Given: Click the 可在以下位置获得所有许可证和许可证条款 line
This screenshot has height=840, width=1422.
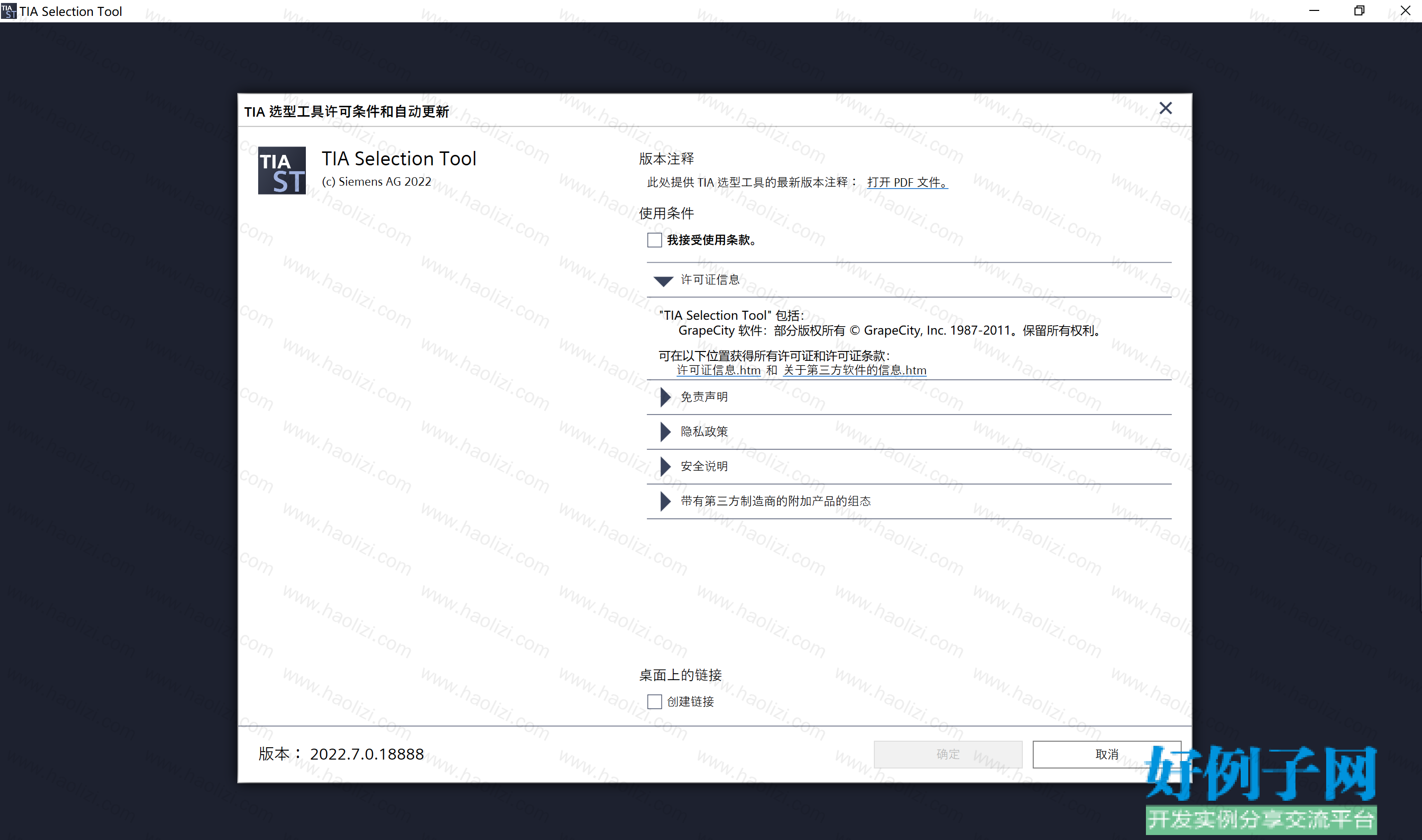Looking at the screenshot, I should [774, 355].
